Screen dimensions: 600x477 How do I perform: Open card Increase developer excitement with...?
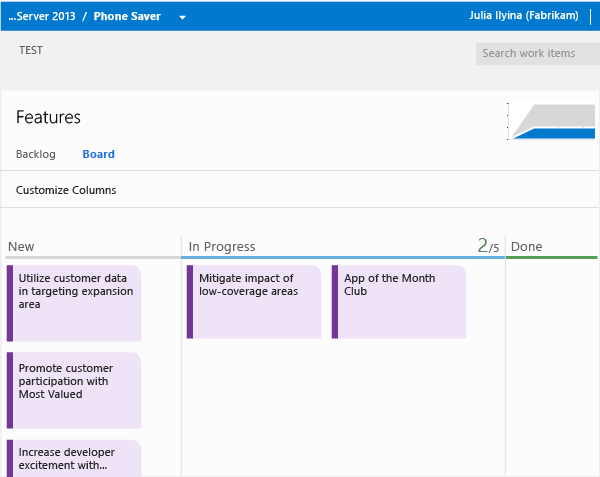click(x=74, y=458)
